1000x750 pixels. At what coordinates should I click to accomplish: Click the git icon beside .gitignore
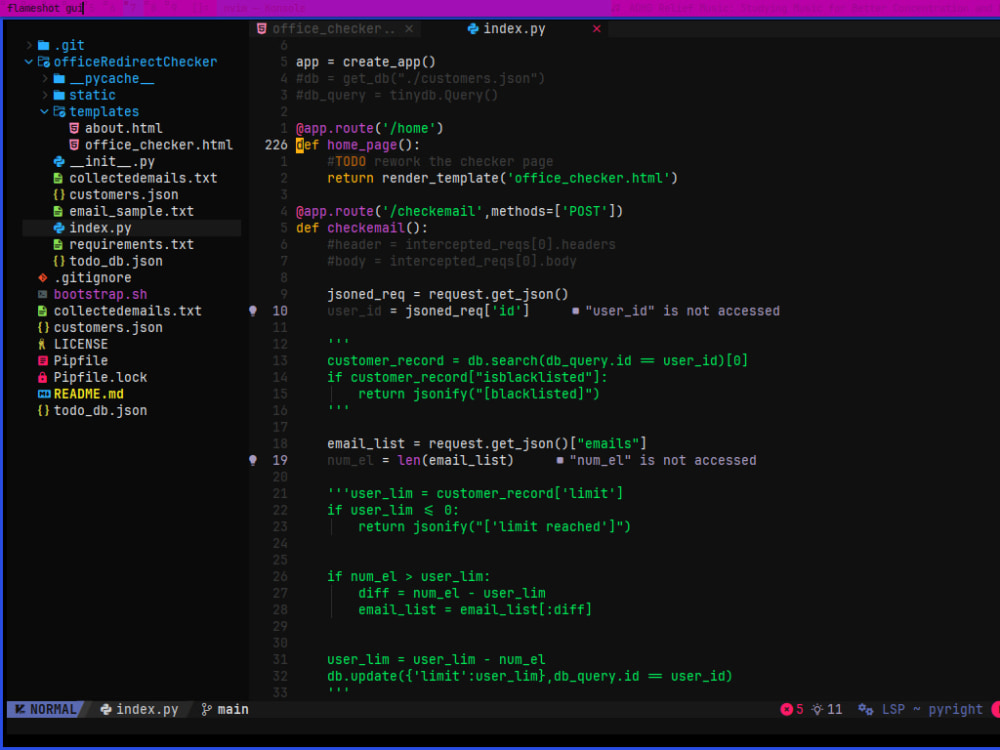[x=43, y=277]
